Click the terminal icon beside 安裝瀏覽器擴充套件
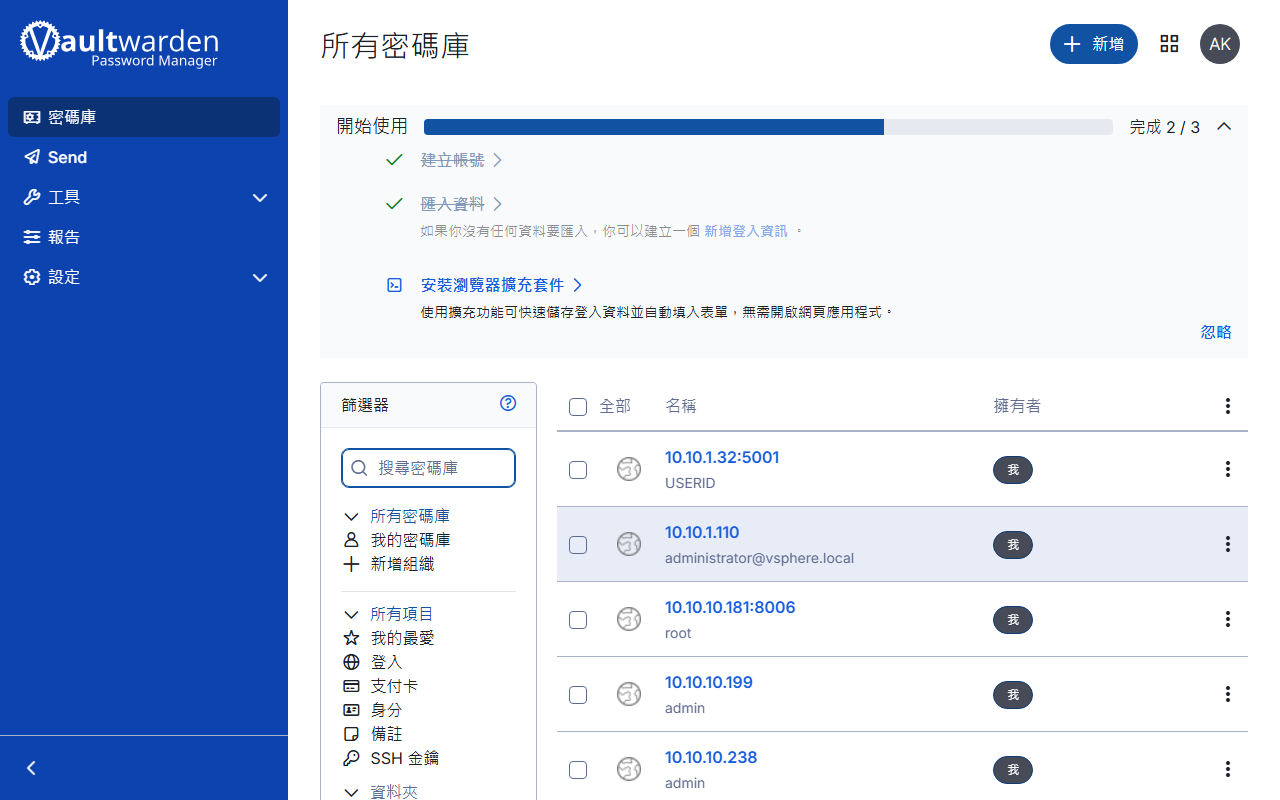1280x800 pixels. 395,285
